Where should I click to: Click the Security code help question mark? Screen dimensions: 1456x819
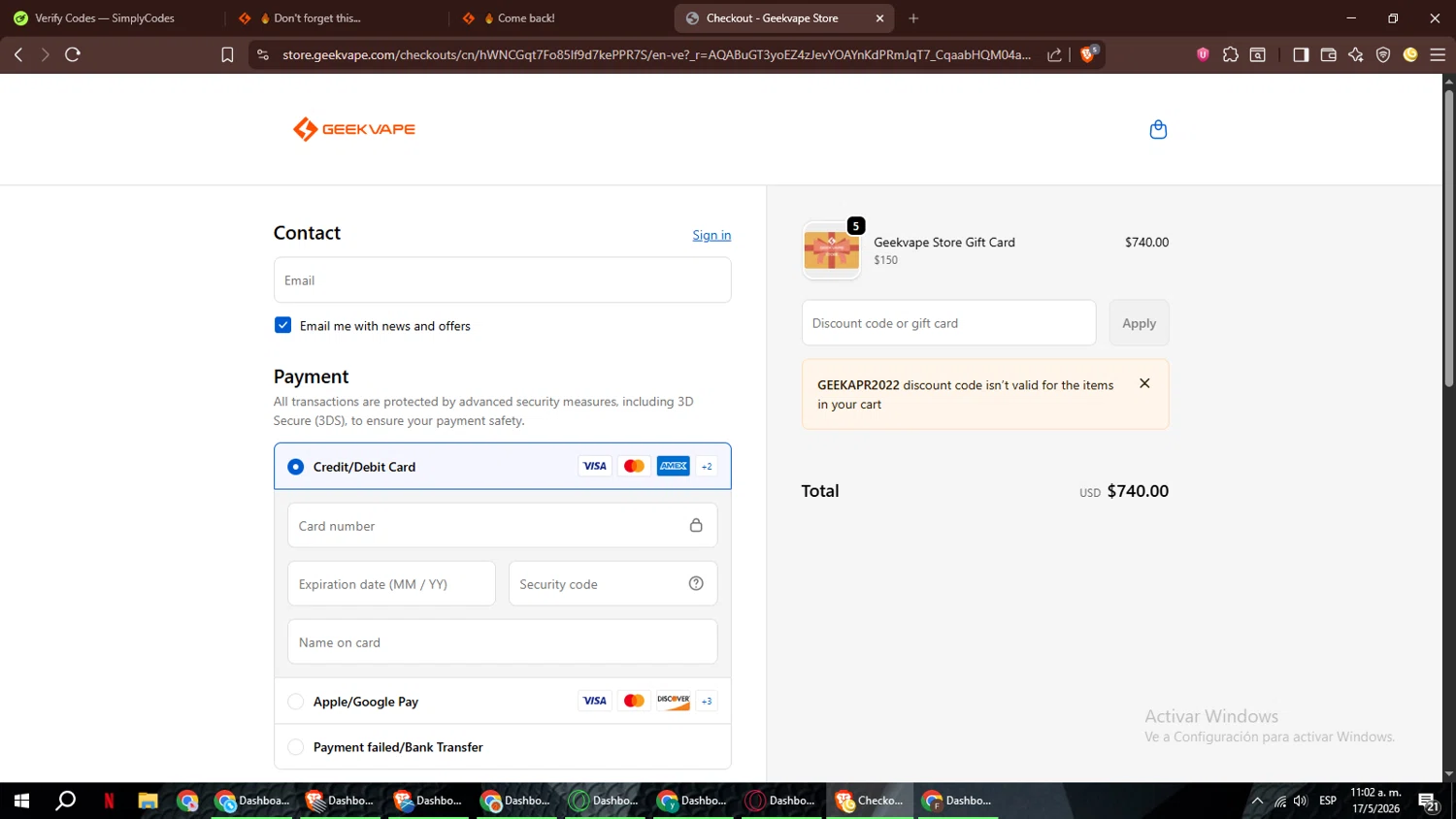point(696,583)
